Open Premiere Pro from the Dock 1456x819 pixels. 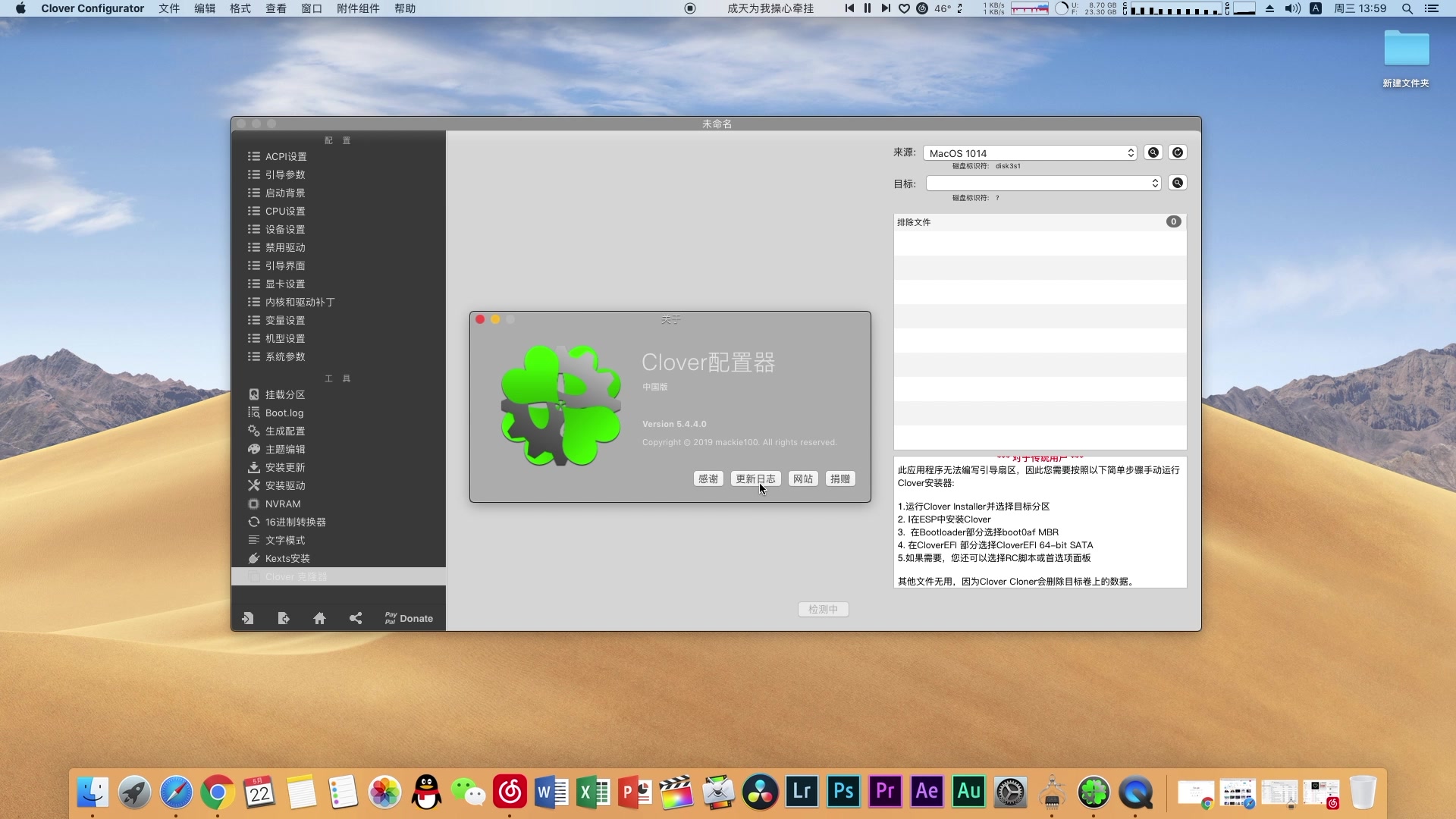tap(885, 792)
